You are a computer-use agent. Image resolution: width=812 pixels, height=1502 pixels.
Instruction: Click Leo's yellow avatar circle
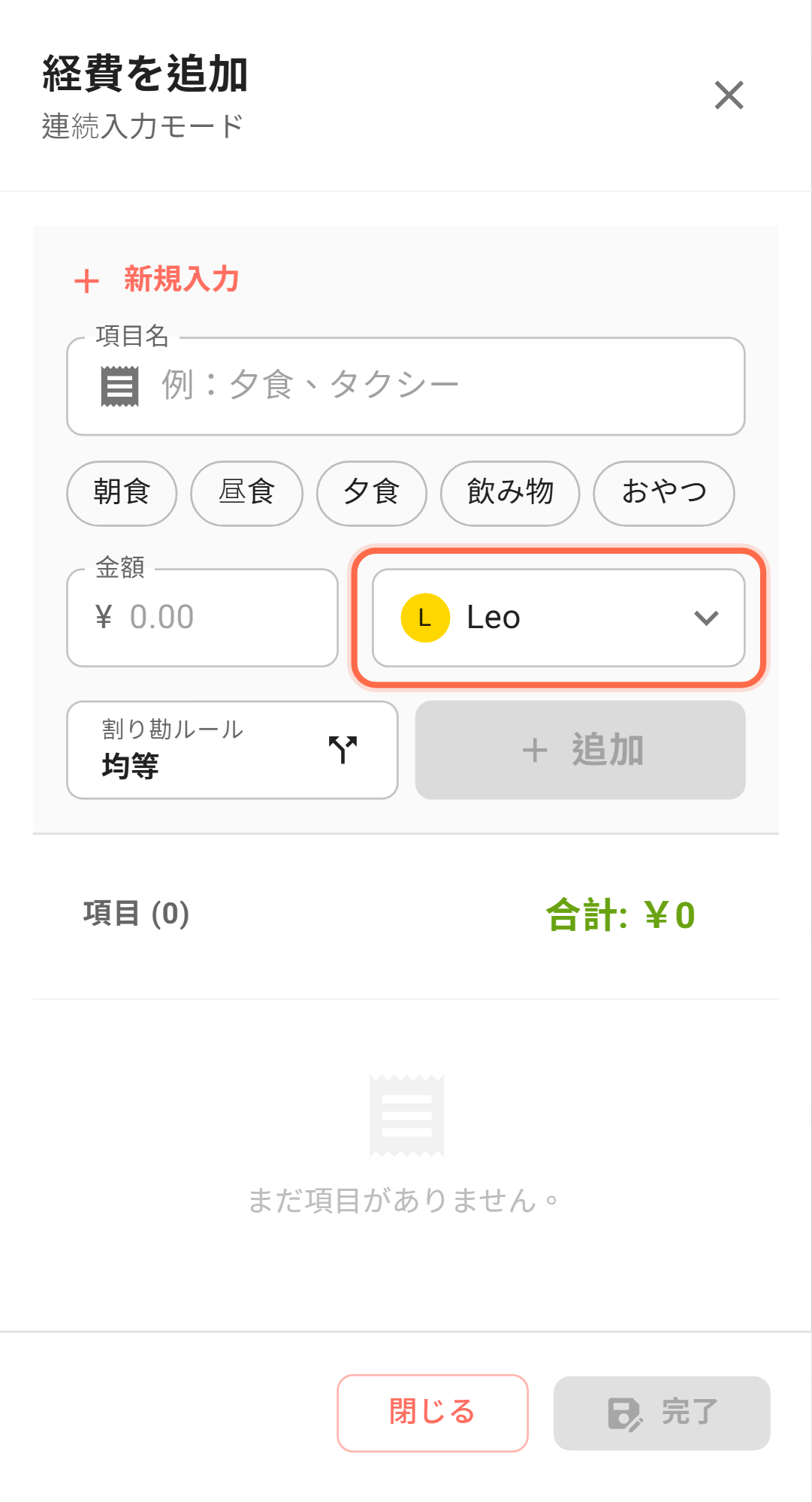point(425,618)
